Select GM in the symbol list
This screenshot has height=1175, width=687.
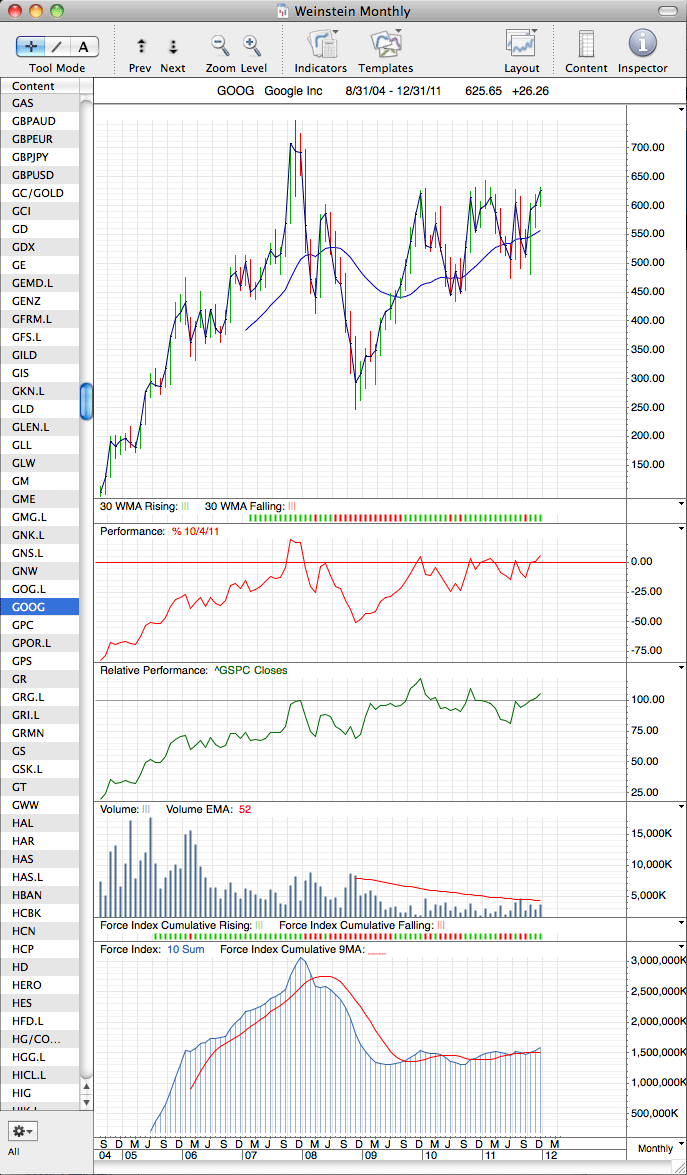(x=39, y=480)
